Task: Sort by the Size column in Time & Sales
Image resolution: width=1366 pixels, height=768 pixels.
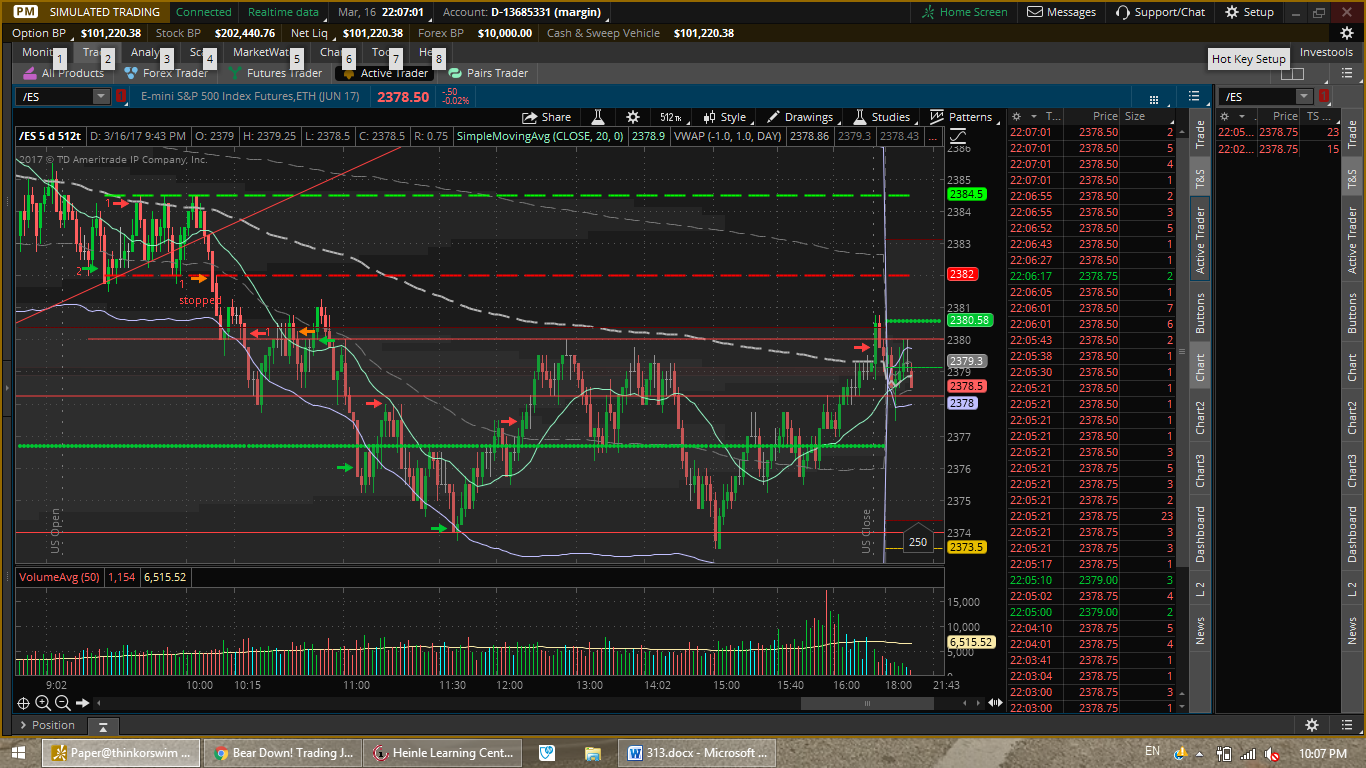Action: [1135, 117]
